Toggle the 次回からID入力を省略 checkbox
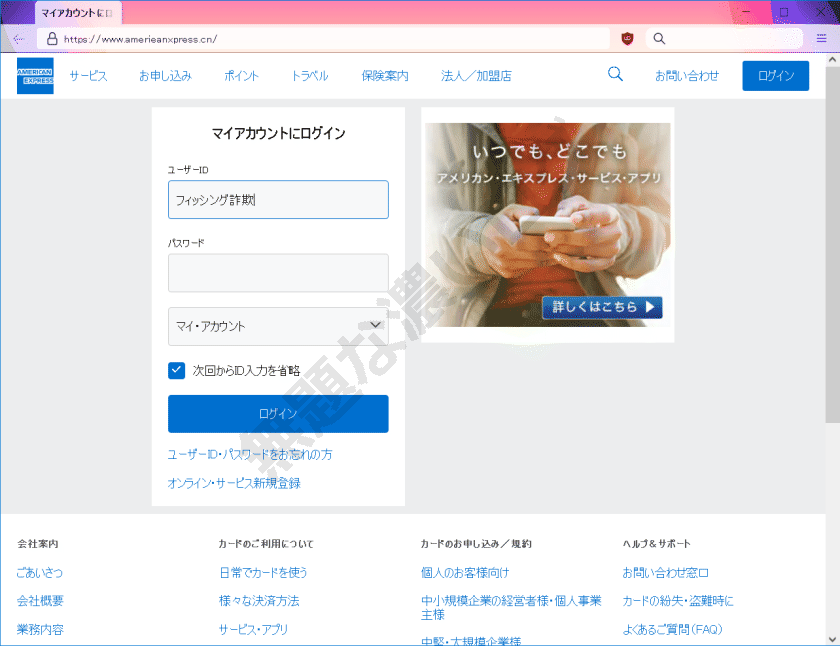The height and width of the screenshot is (646, 840). [176, 370]
